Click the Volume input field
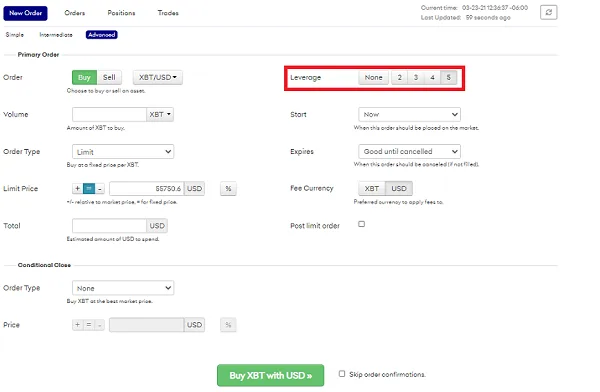This screenshot has height=392, width=600. pyautogui.click(x=109, y=114)
